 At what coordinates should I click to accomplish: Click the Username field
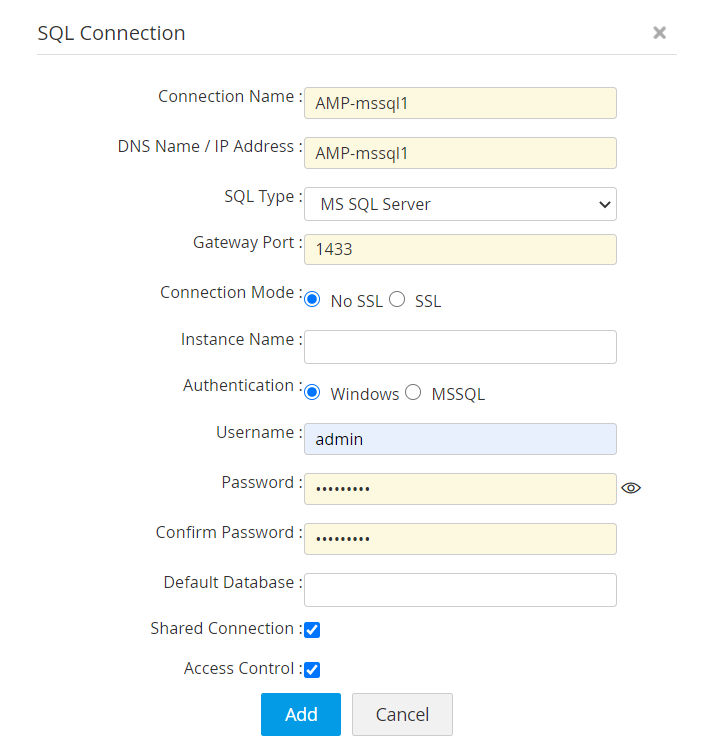460,439
